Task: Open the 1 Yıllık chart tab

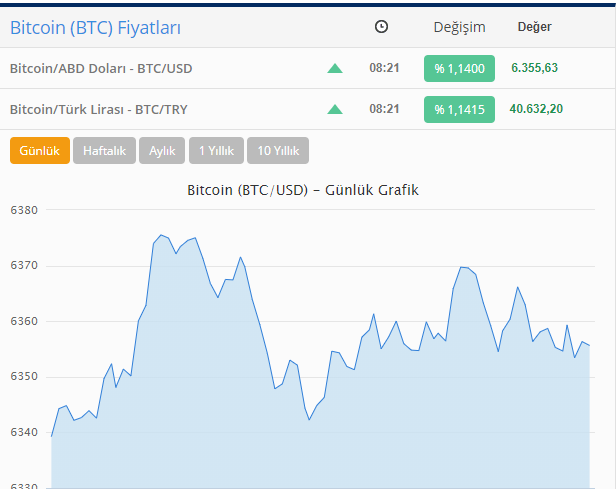Action: coord(216,150)
